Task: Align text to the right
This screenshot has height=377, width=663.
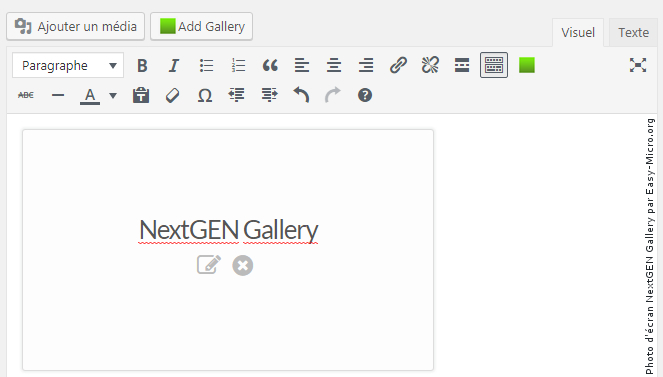Action: (366, 66)
